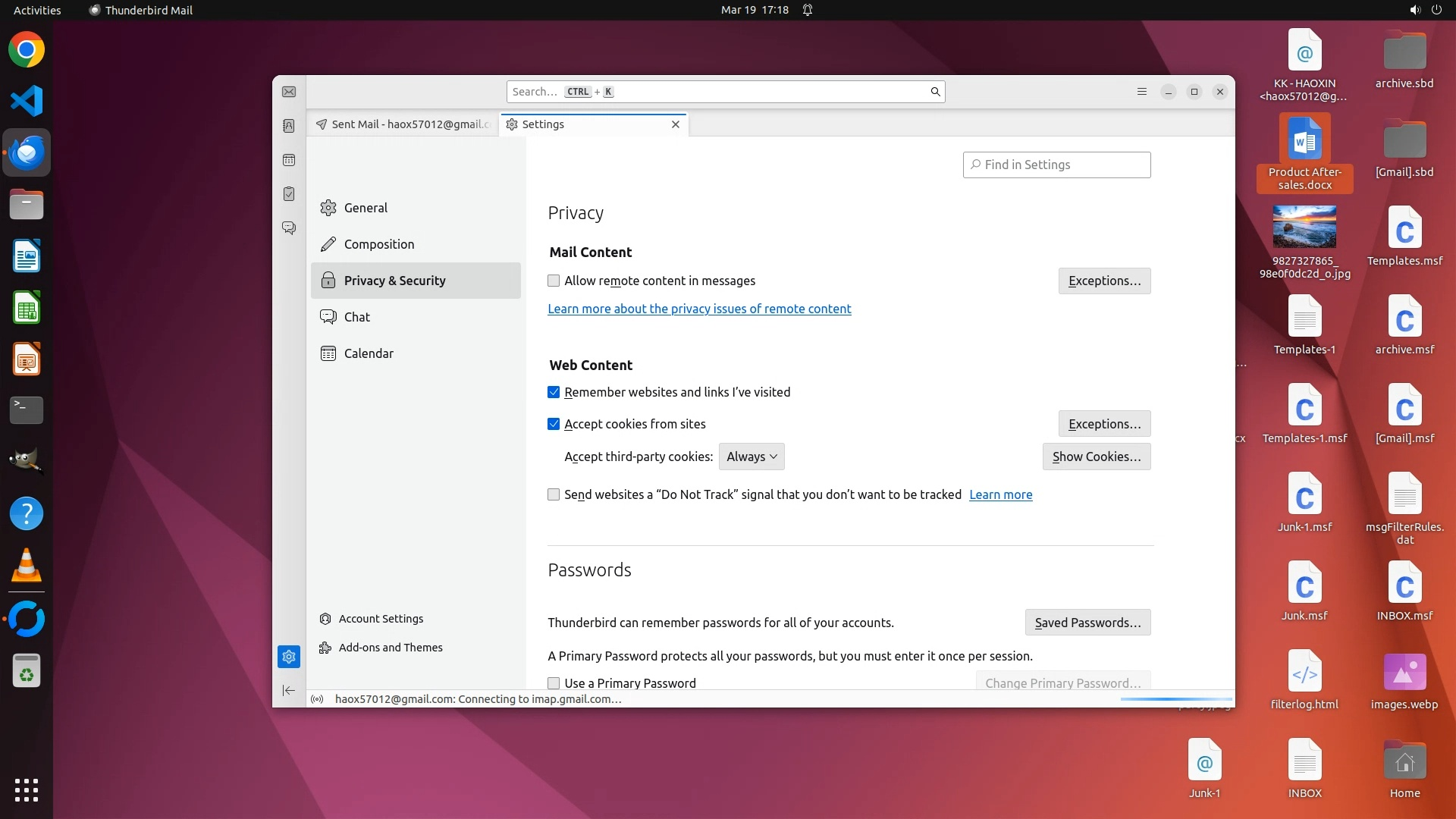Open the Tasks space icon
Screen dimensions: 1456x819
[289, 194]
